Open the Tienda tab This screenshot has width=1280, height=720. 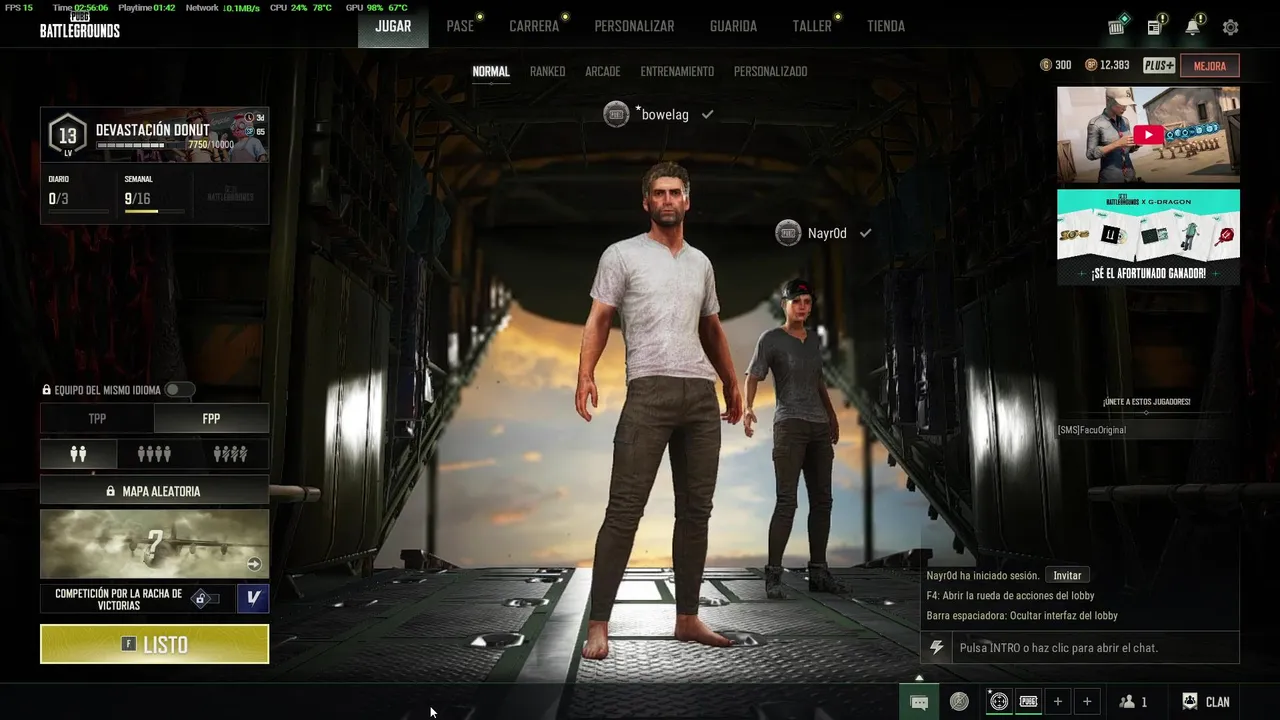pyautogui.click(x=886, y=26)
